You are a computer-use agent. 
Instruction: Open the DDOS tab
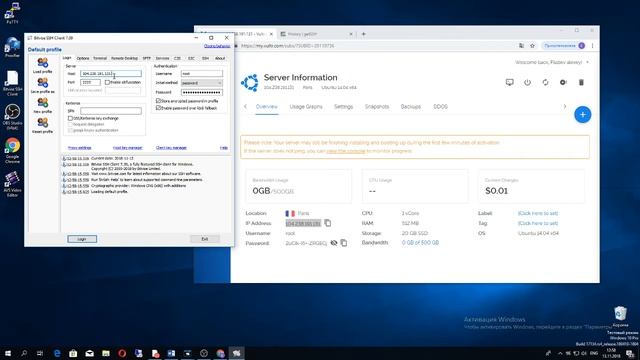[440, 107]
